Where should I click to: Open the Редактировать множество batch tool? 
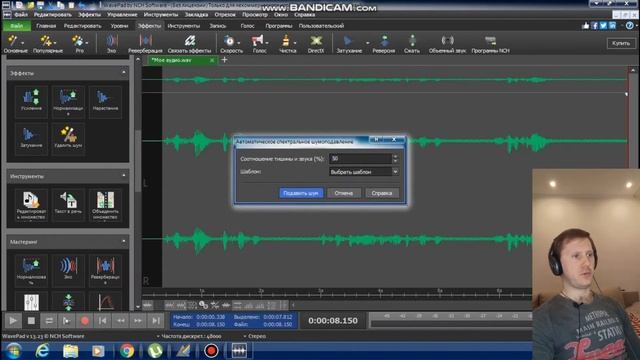[31, 205]
